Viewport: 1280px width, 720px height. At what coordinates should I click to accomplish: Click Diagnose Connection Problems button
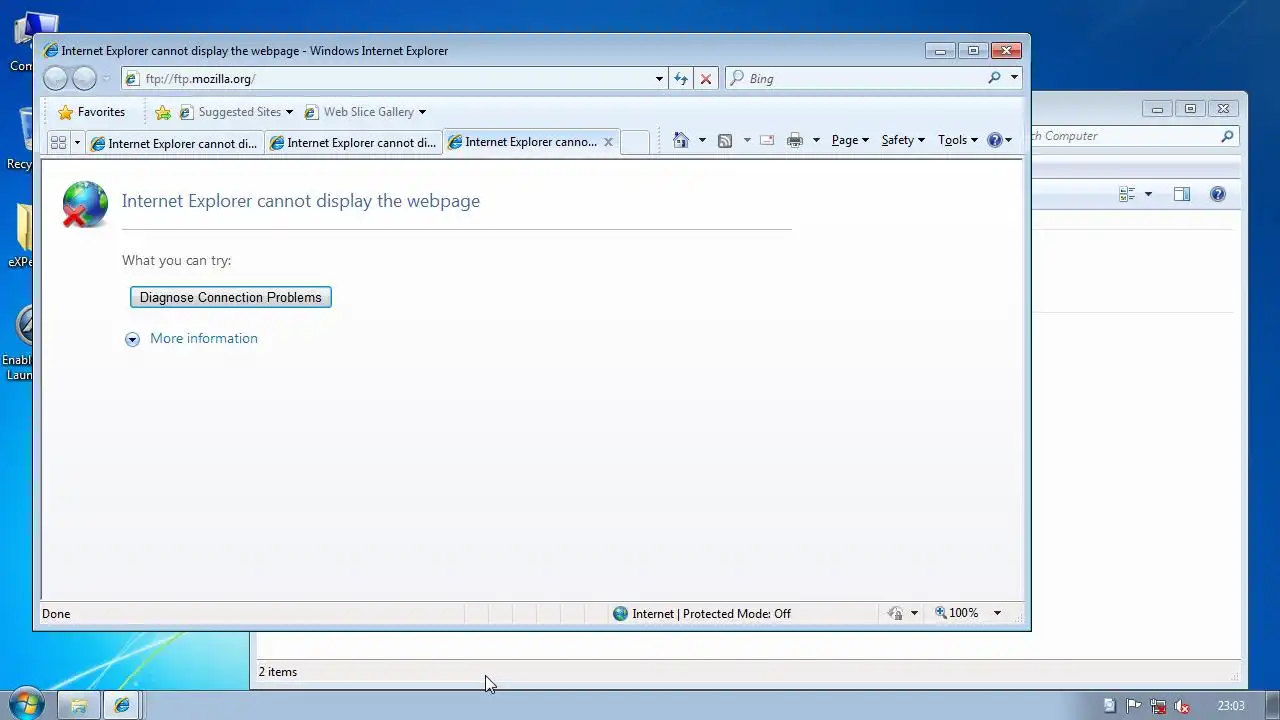coord(230,297)
